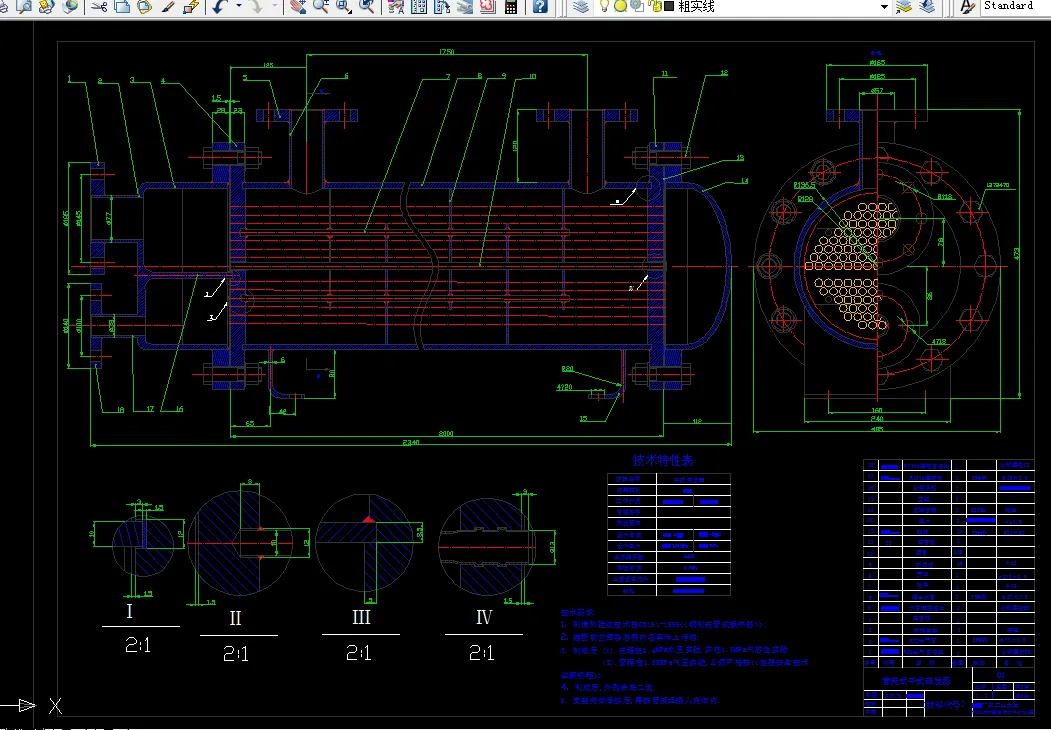Screen dimensions: 1051x730
Task: Click detail circle III weld view
Action: click(x=365, y=543)
